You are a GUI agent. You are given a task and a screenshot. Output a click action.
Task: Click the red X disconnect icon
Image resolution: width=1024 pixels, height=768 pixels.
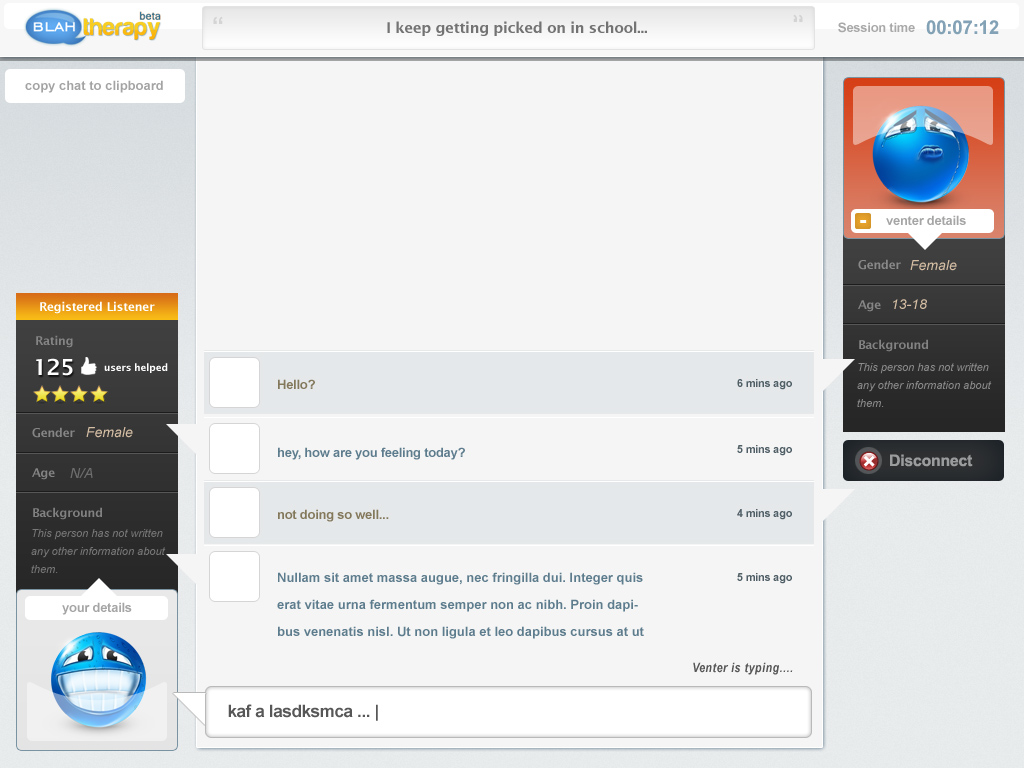click(x=870, y=461)
